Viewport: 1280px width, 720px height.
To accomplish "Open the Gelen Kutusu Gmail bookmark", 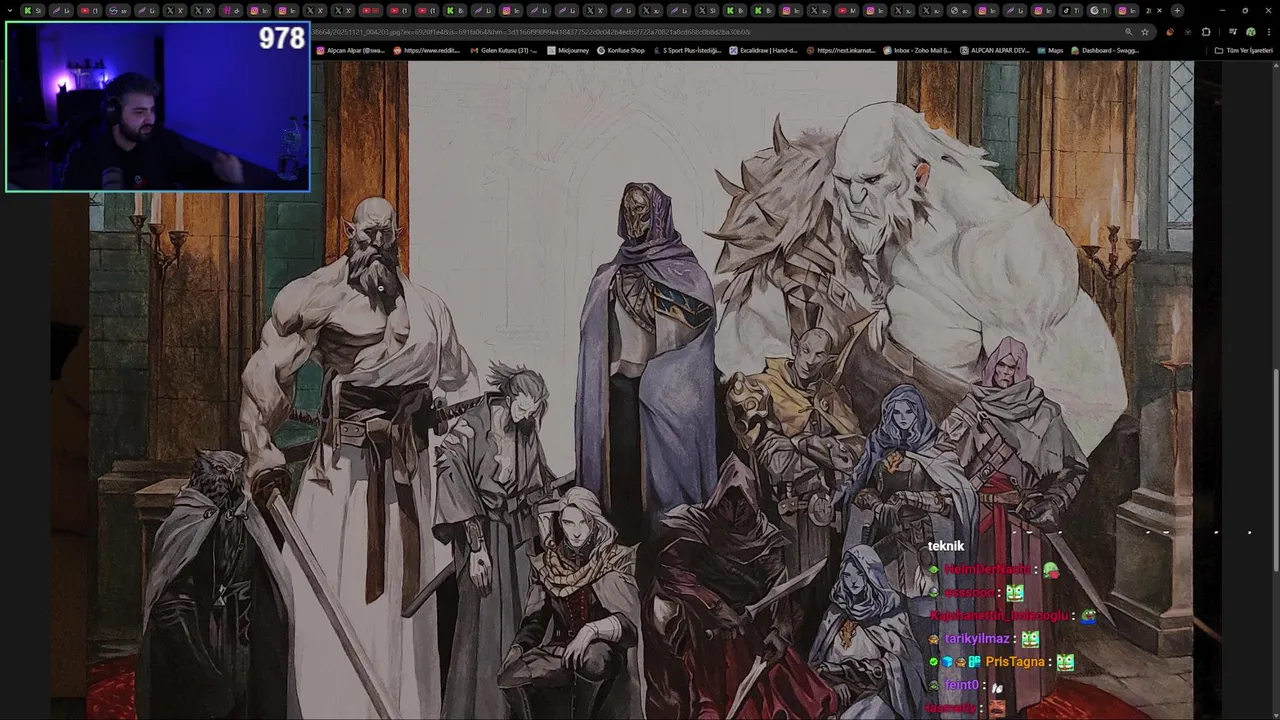I will (504, 50).
